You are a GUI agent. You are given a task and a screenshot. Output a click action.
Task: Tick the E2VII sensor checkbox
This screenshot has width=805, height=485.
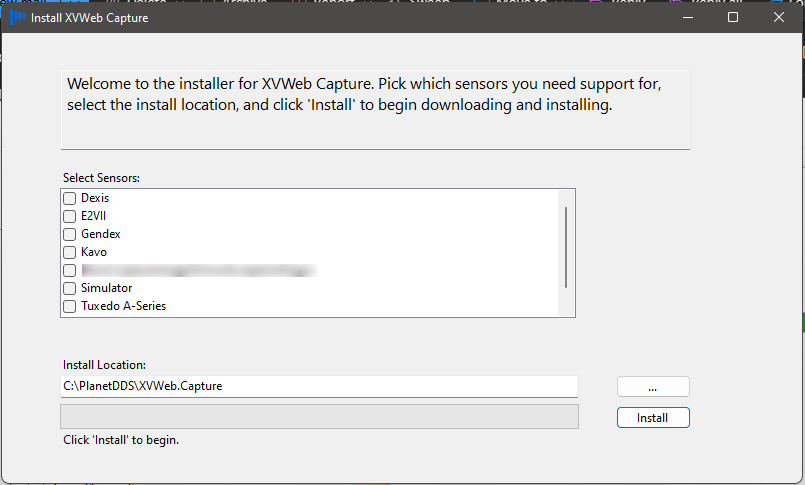tap(70, 217)
